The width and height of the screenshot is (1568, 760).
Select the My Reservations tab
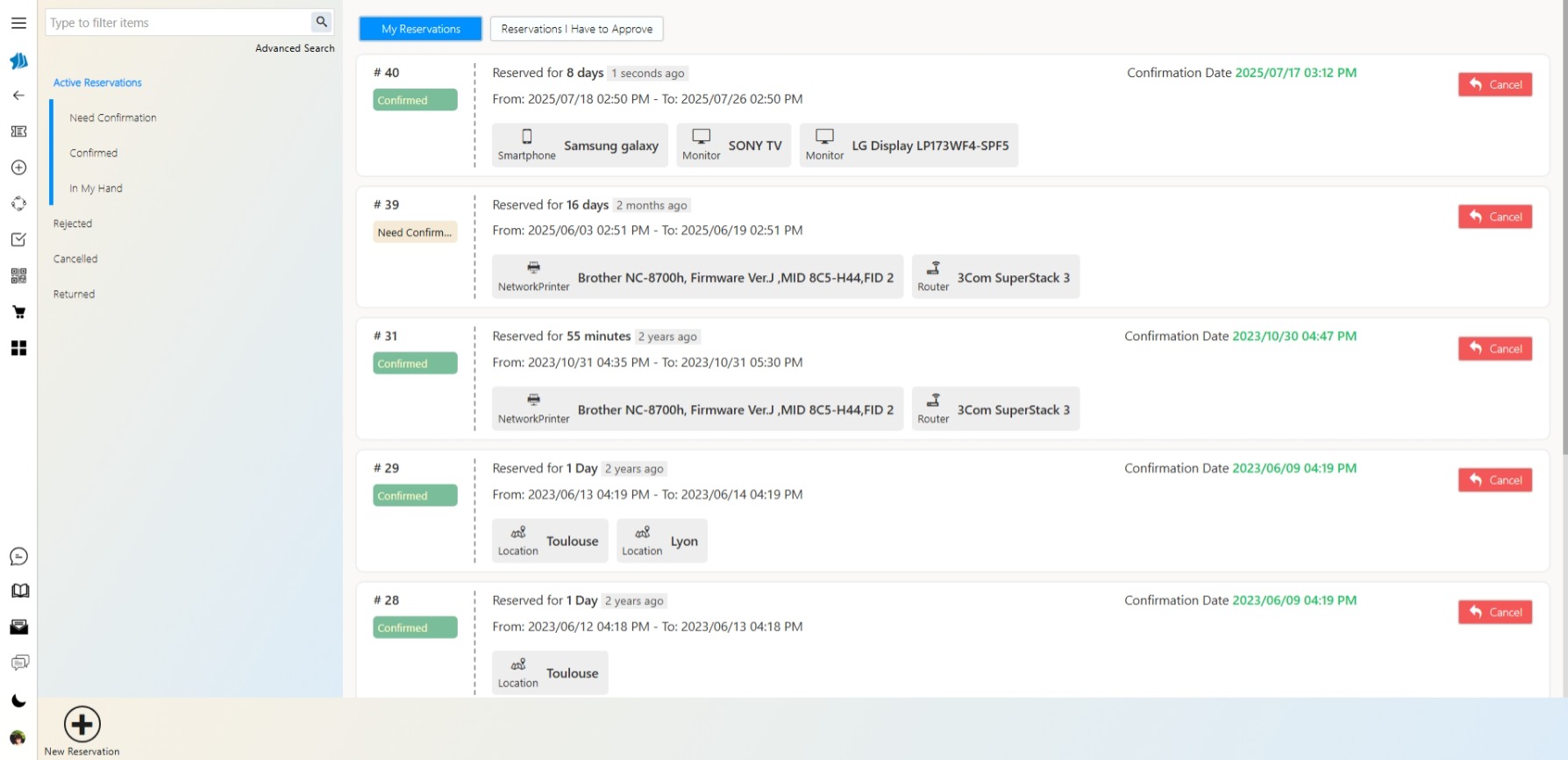pyautogui.click(x=420, y=29)
